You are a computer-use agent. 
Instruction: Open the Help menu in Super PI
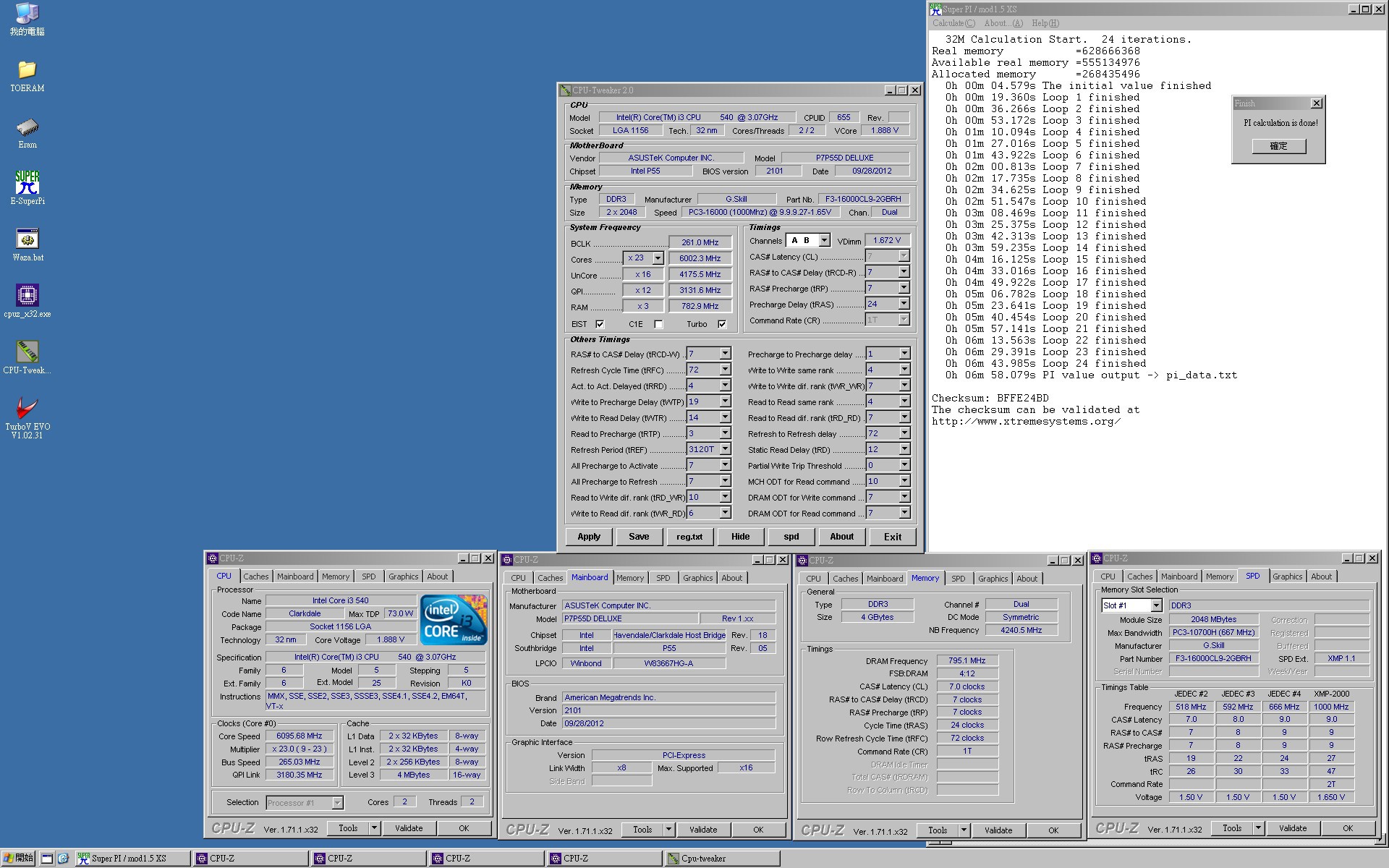point(1045,23)
